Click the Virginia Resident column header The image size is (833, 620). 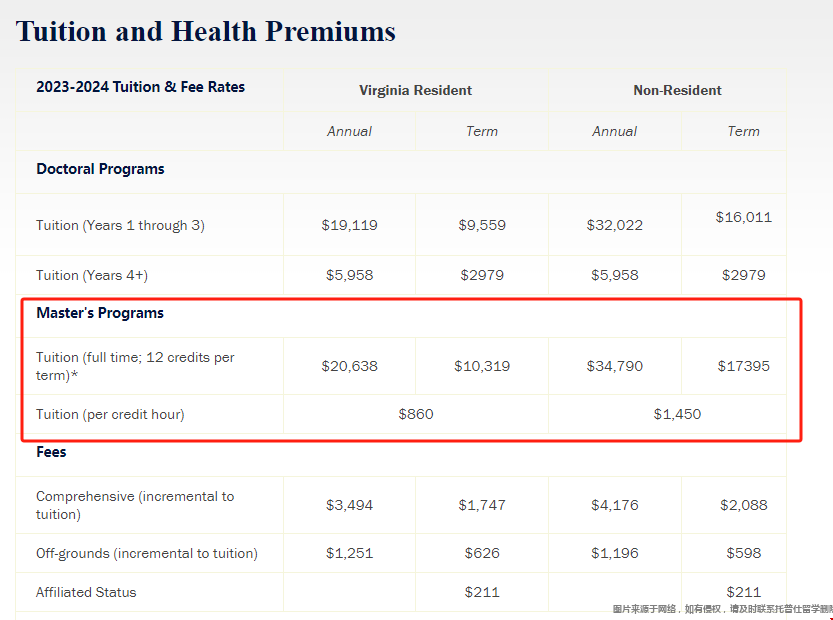(x=415, y=90)
